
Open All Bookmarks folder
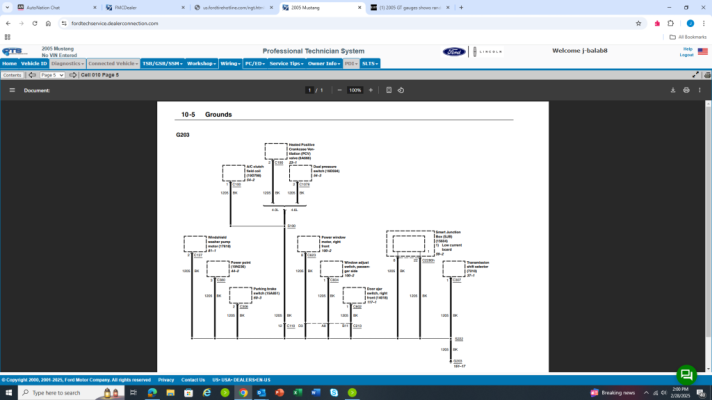[688, 37]
